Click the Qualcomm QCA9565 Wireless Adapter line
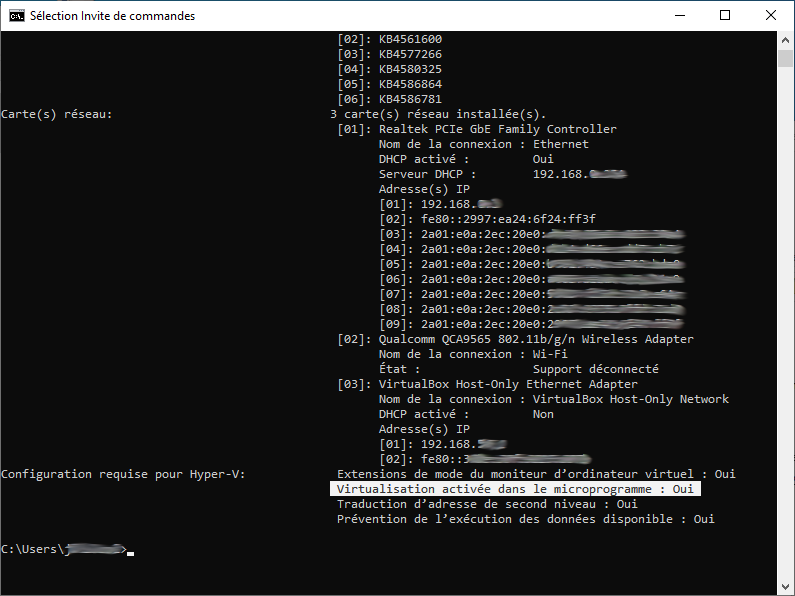 coord(515,339)
